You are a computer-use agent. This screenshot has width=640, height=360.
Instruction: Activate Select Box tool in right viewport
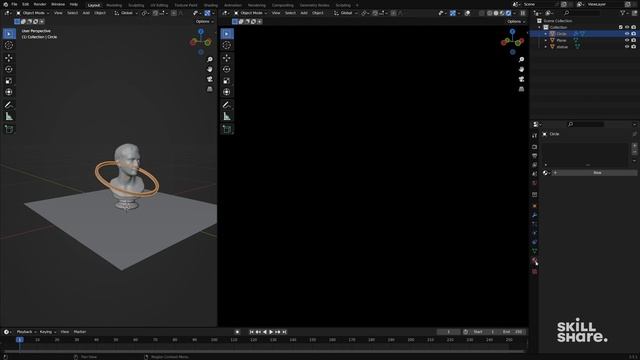click(x=227, y=34)
